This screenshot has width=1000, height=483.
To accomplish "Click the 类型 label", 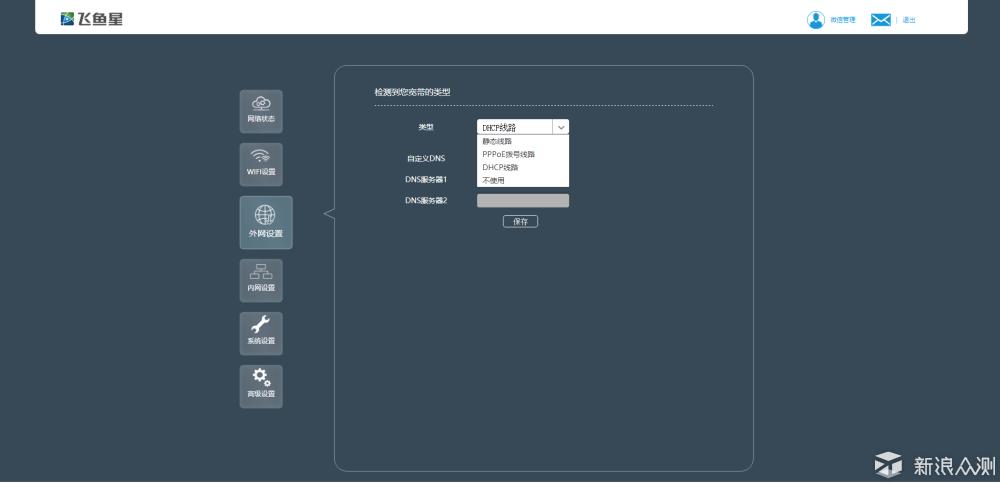I will coord(426,127).
